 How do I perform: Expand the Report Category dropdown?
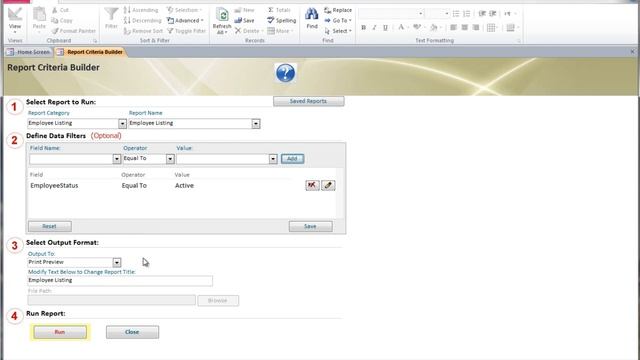click(x=122, y=123)
